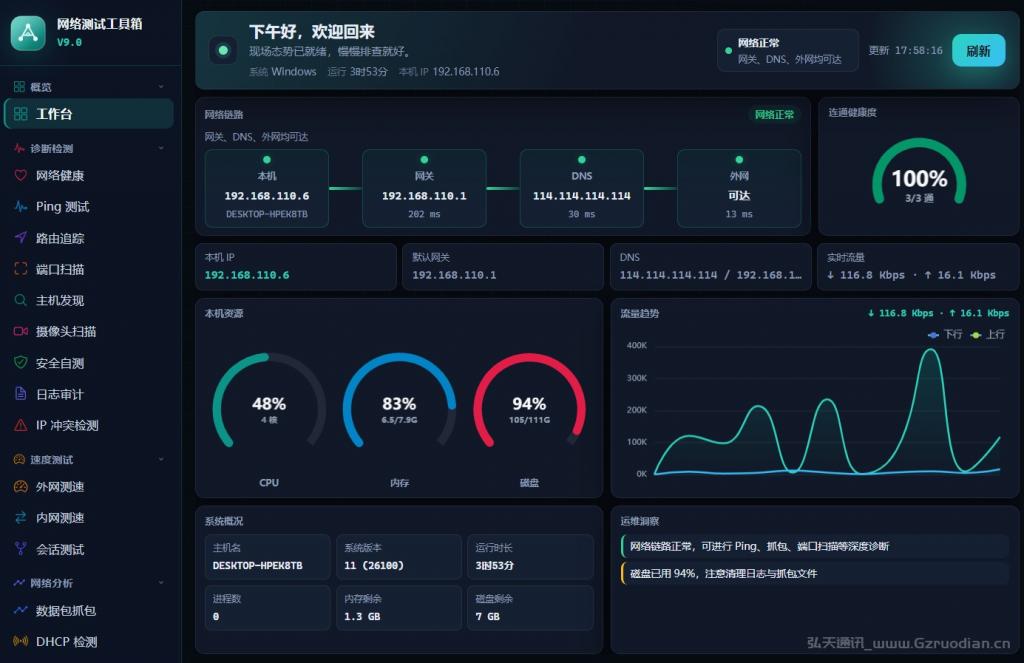Screen dimensions: 1024x663
Task: Open the 安全自测 shield icon
Action: pos(20,363)
